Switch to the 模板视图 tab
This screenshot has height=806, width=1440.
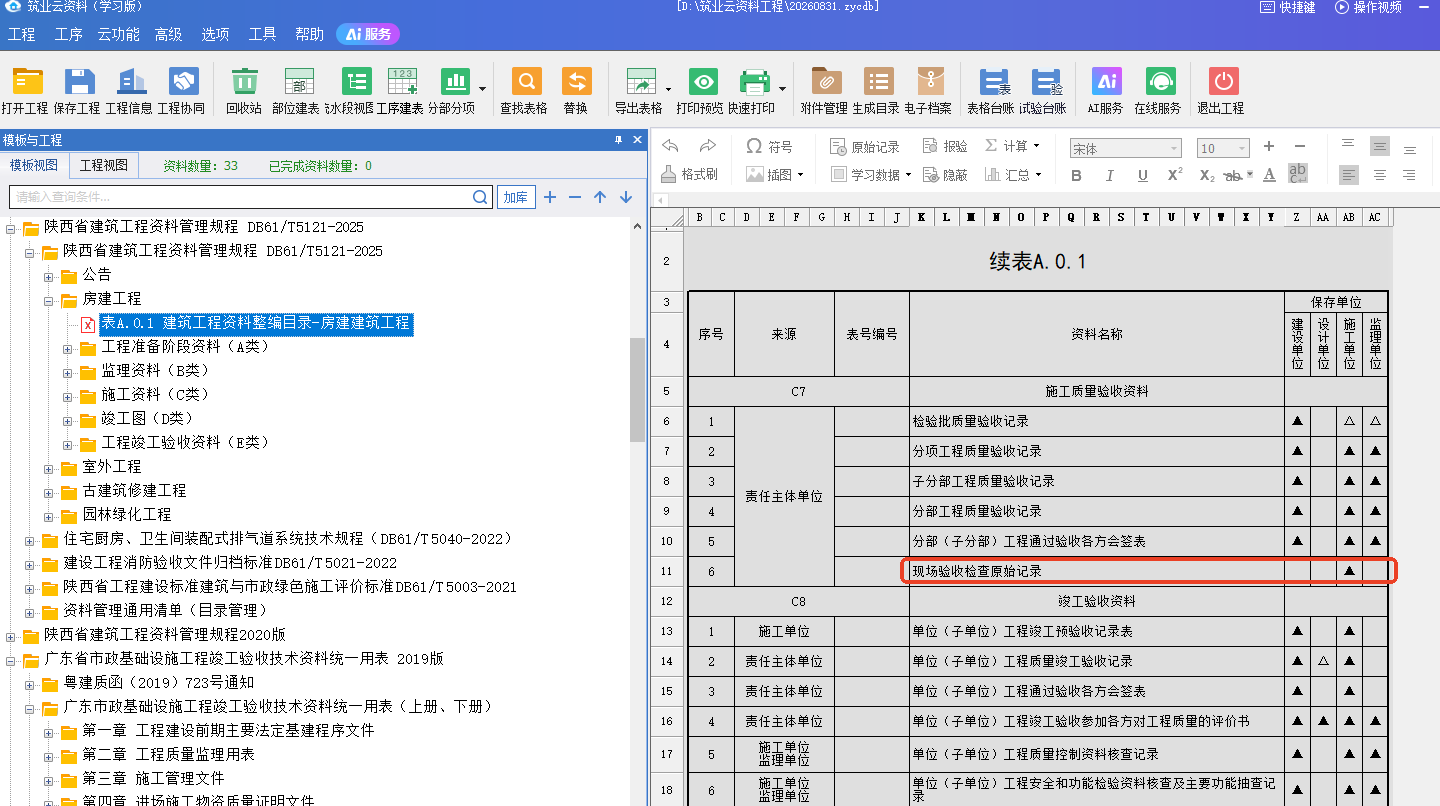click(x=34, y=165)
